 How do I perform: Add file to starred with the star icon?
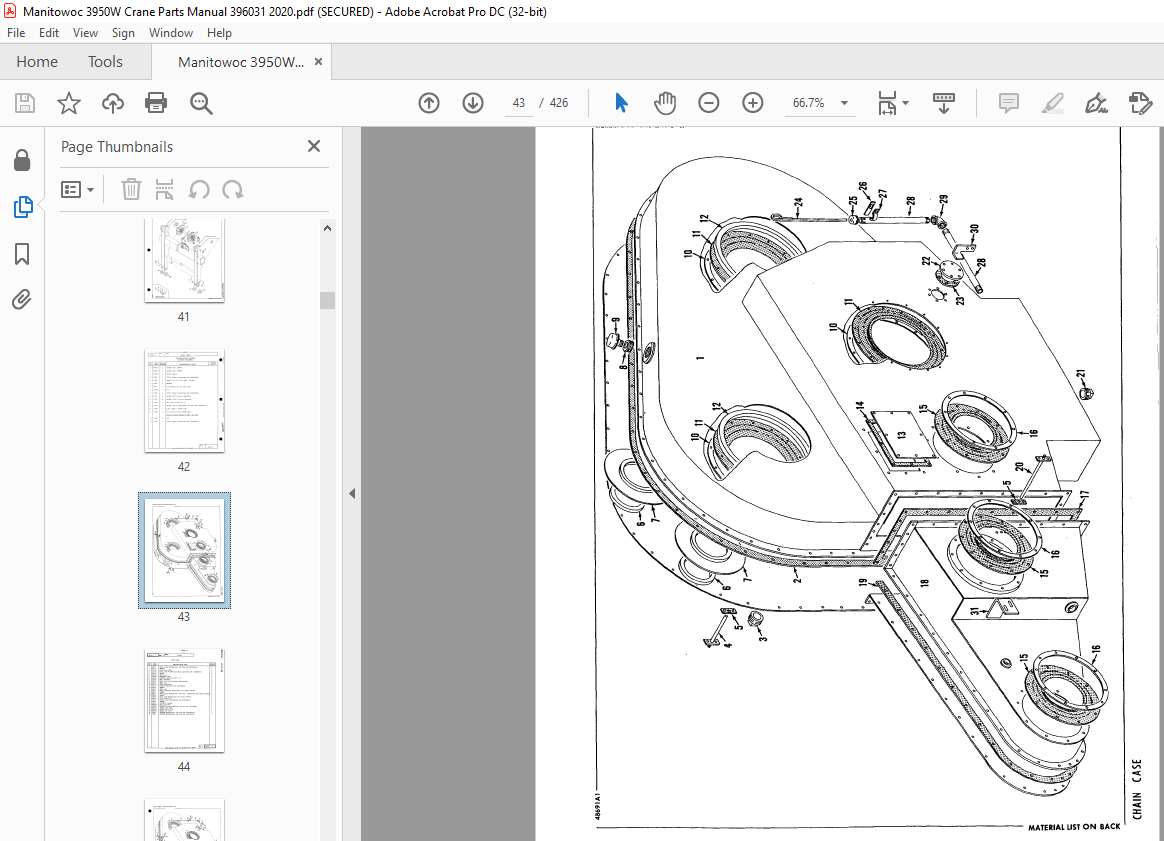tap(68, 102)
